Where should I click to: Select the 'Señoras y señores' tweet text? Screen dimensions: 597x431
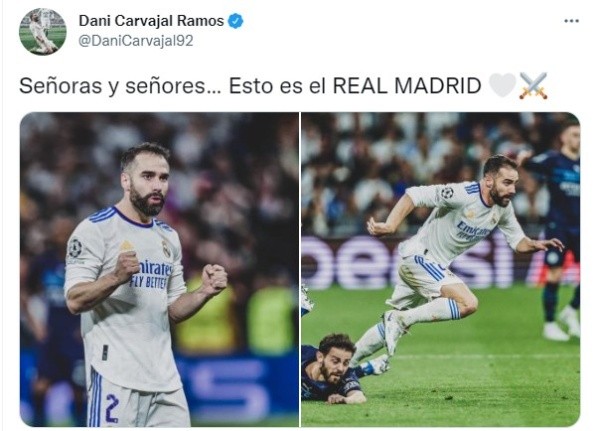112,86
